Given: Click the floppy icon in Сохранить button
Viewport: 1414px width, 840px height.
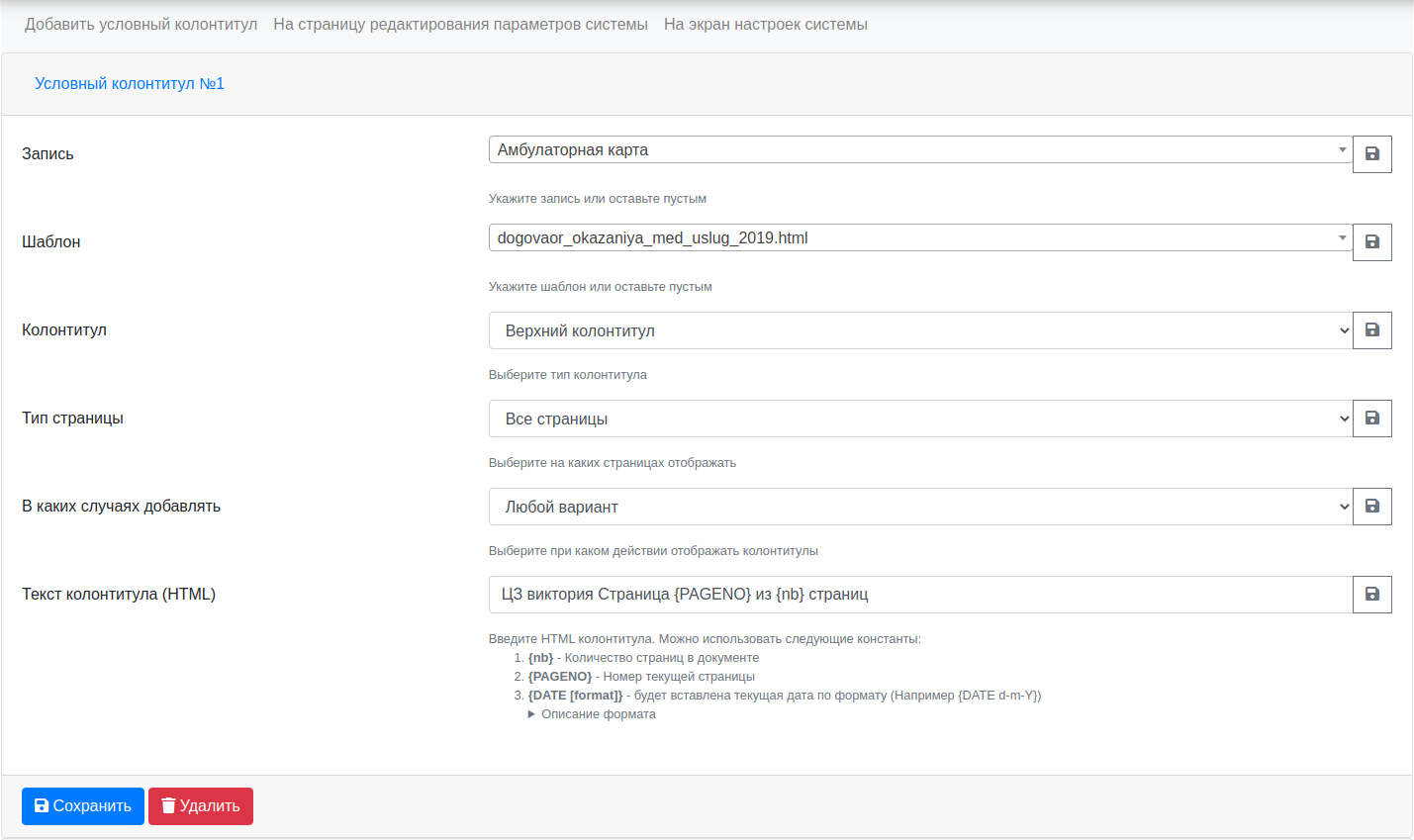Looking at the screenshot, I should coord(42,806).
